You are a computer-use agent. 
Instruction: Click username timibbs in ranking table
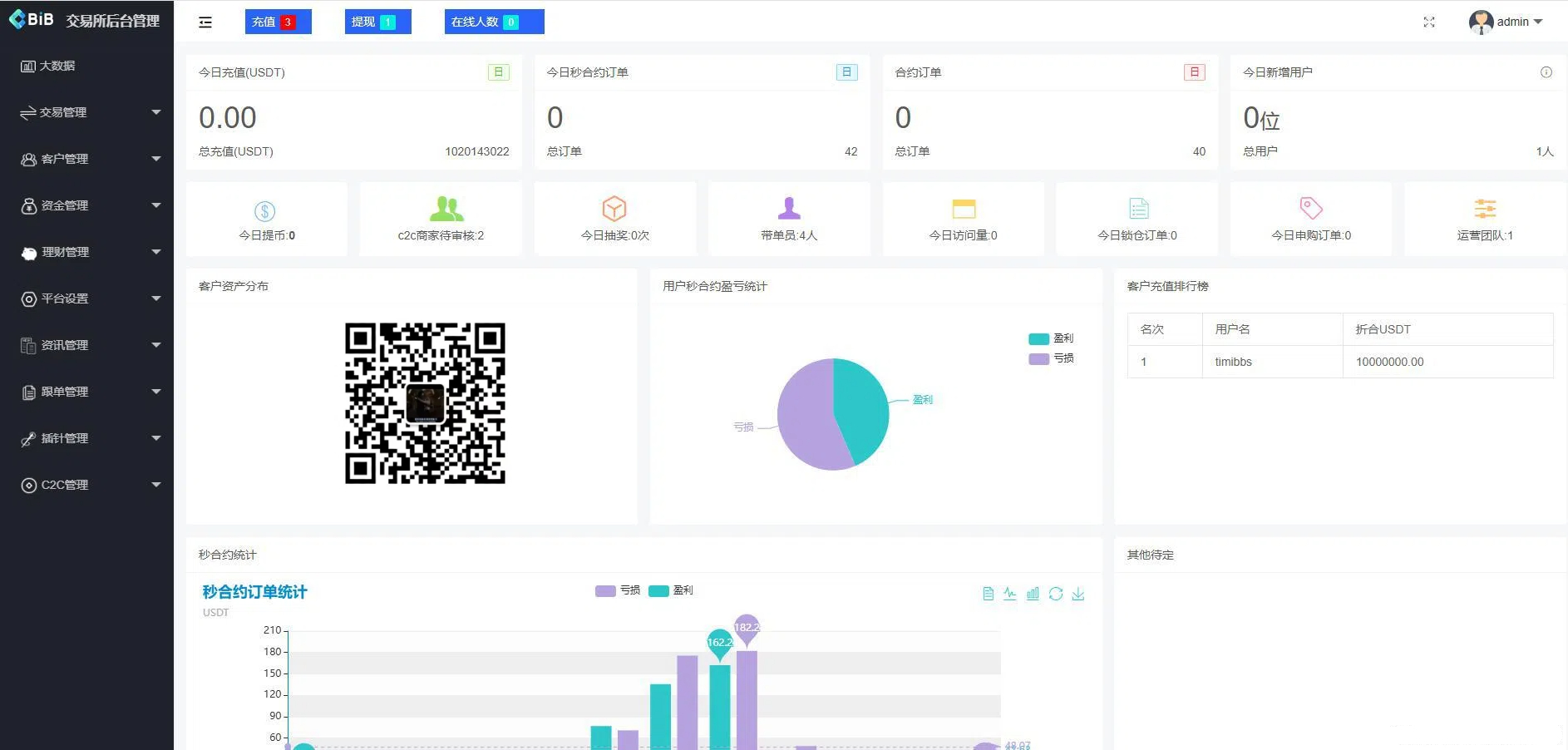point(1233,362)
